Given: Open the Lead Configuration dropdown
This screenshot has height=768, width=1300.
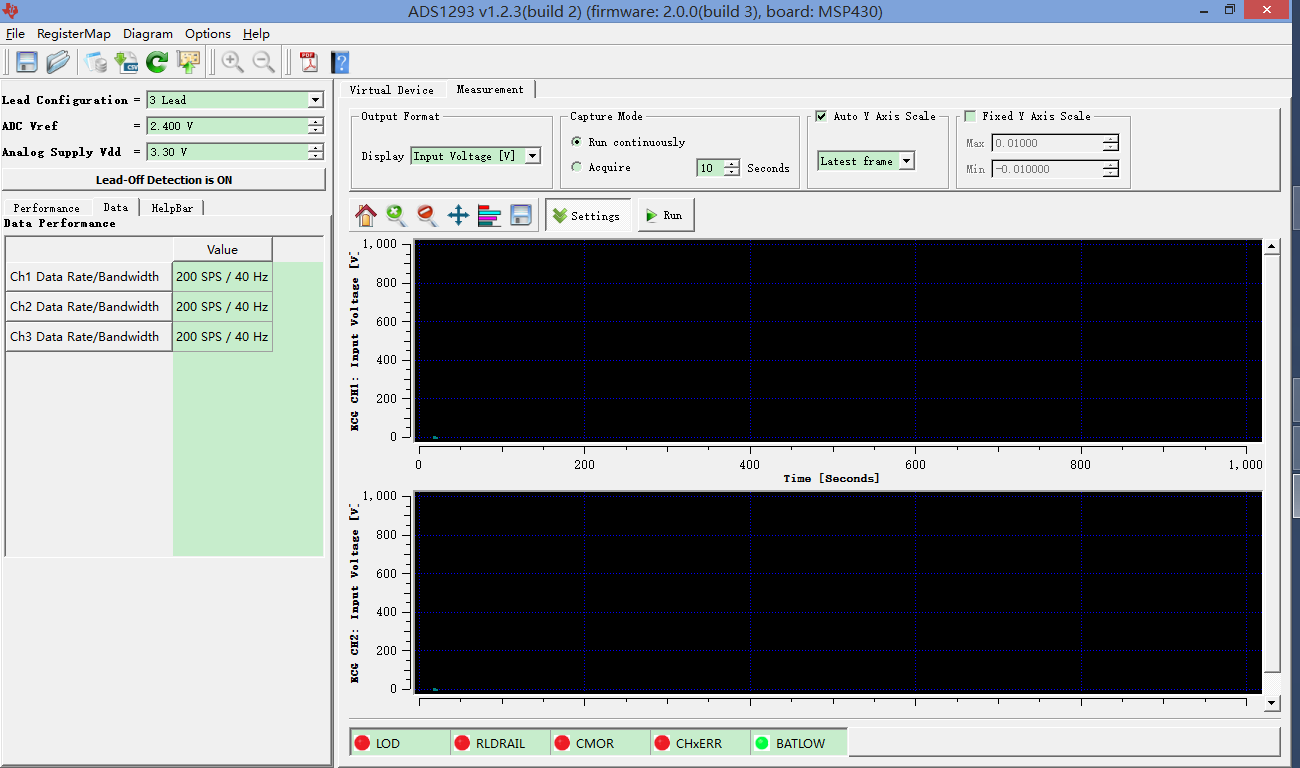Looking at the screenshot, I should click(x=315, y=100).
